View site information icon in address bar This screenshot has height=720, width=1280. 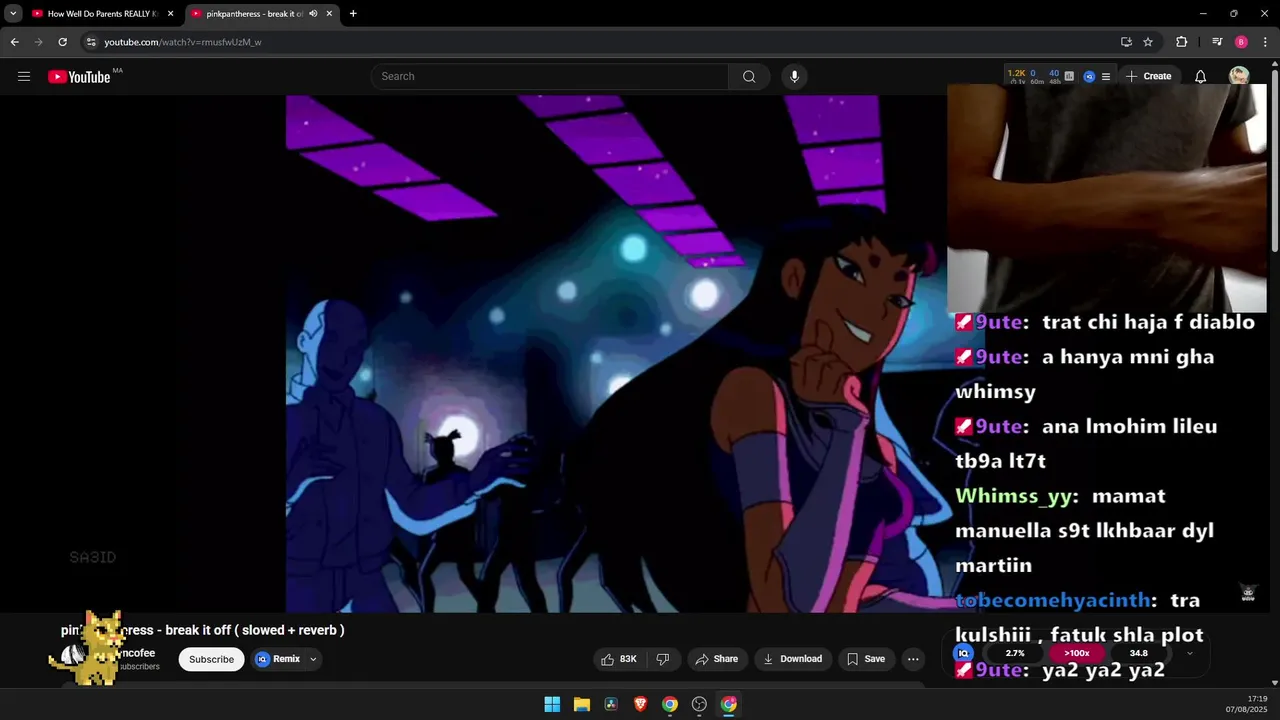[x=91, y=42]
